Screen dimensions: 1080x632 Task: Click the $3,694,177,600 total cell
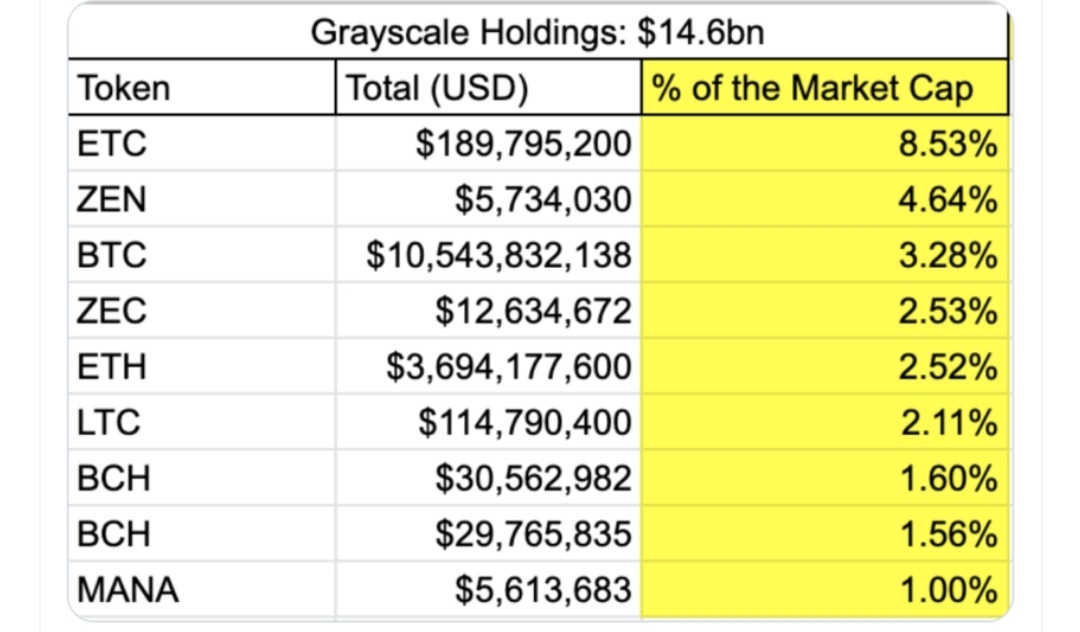point(488,366)
